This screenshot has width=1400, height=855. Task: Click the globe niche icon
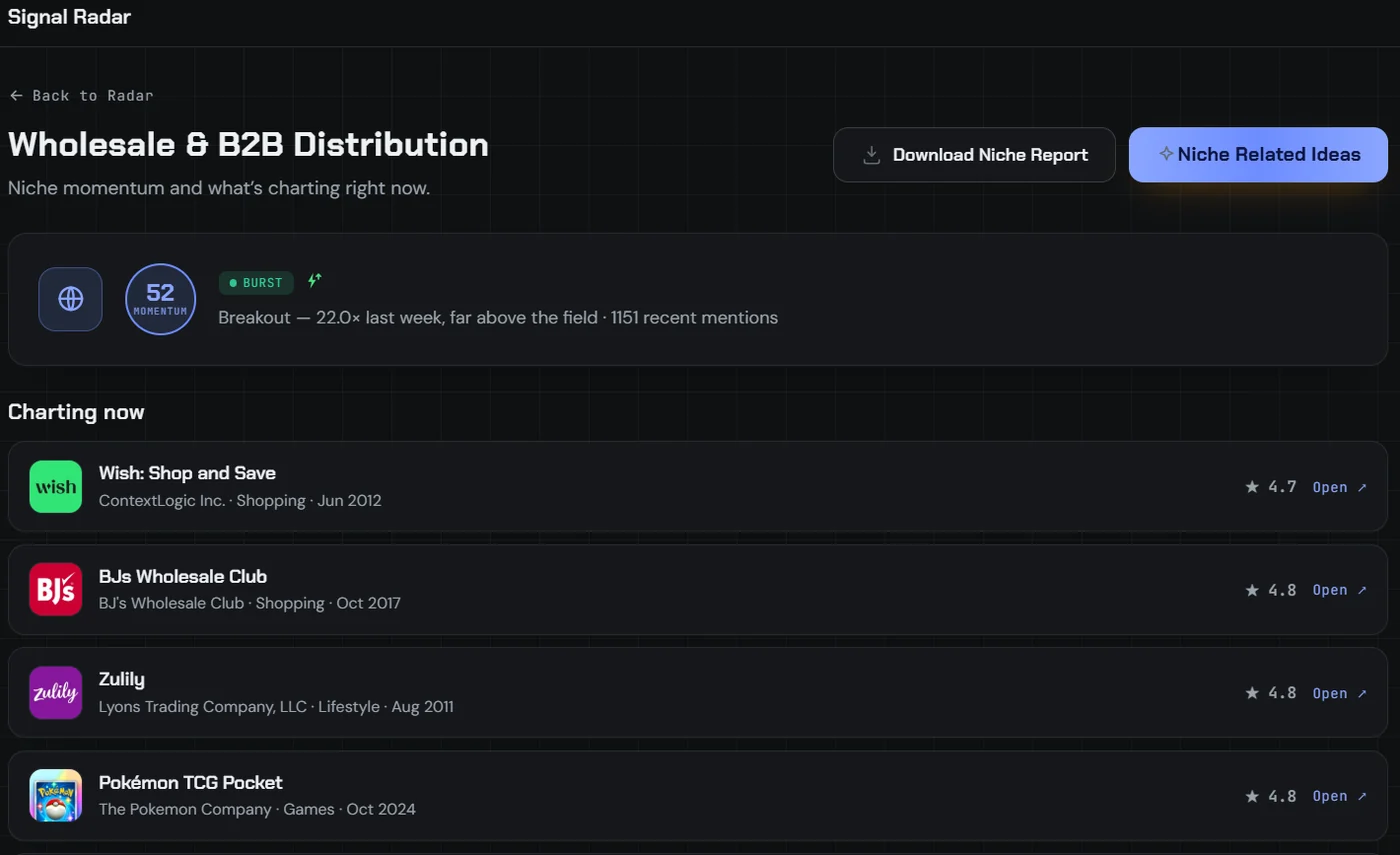coord(70,299)
